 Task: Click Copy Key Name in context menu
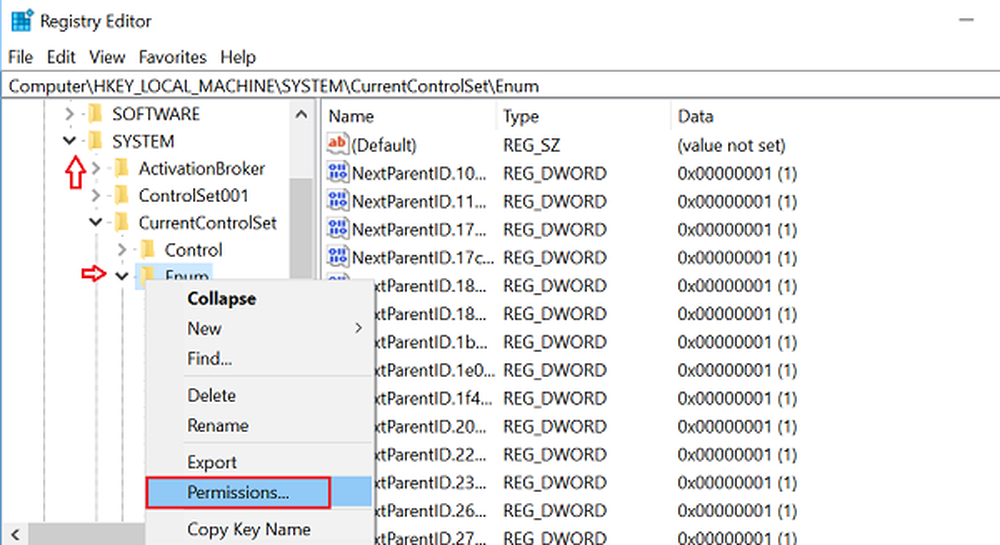[x=248, y=529]
